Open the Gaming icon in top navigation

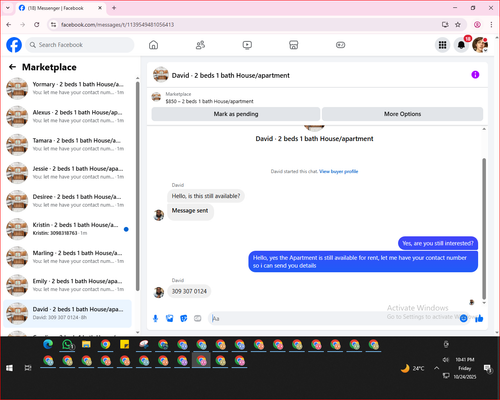coord(340,45)
